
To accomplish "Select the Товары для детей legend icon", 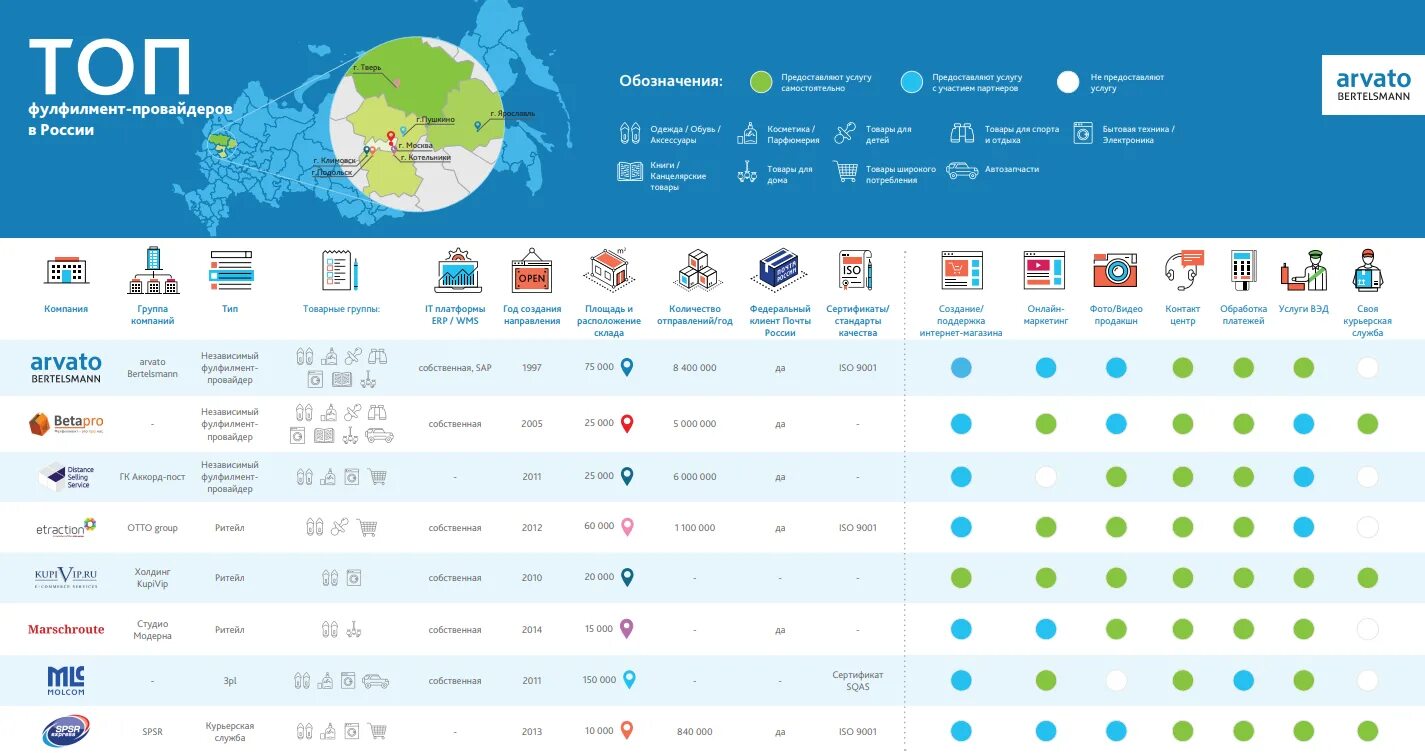I will coord(846,133).
